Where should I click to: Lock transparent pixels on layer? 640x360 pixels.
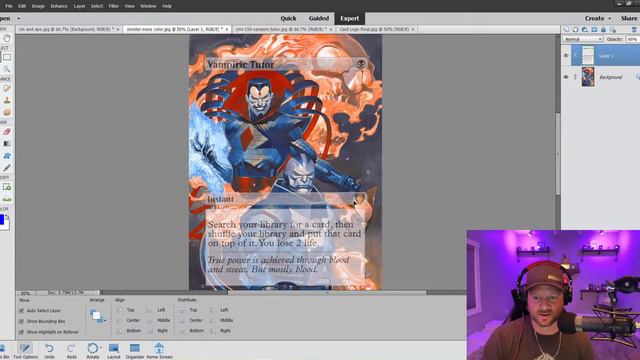pyautogui.click(x=613, y=29)
